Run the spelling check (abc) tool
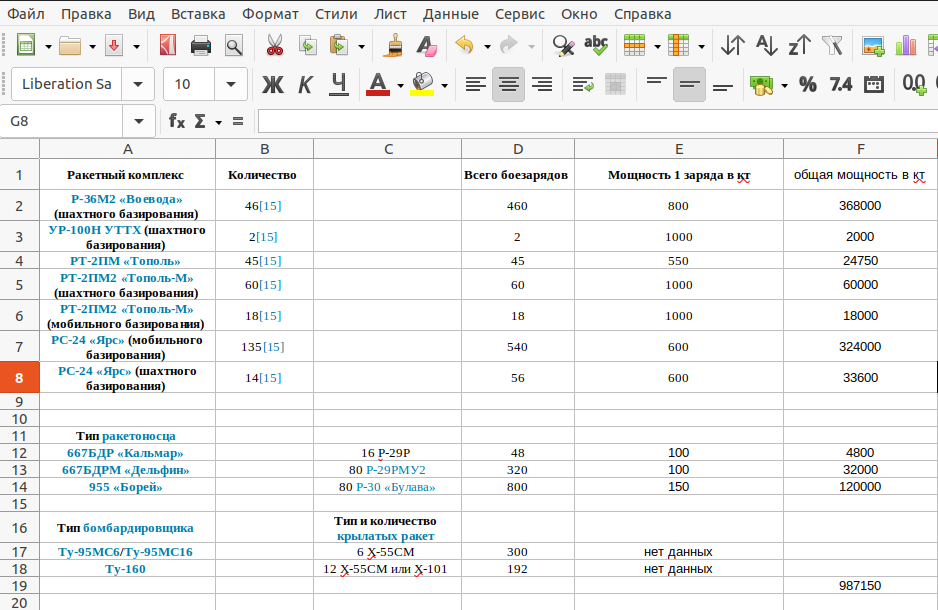 click(x=596, y=46)
